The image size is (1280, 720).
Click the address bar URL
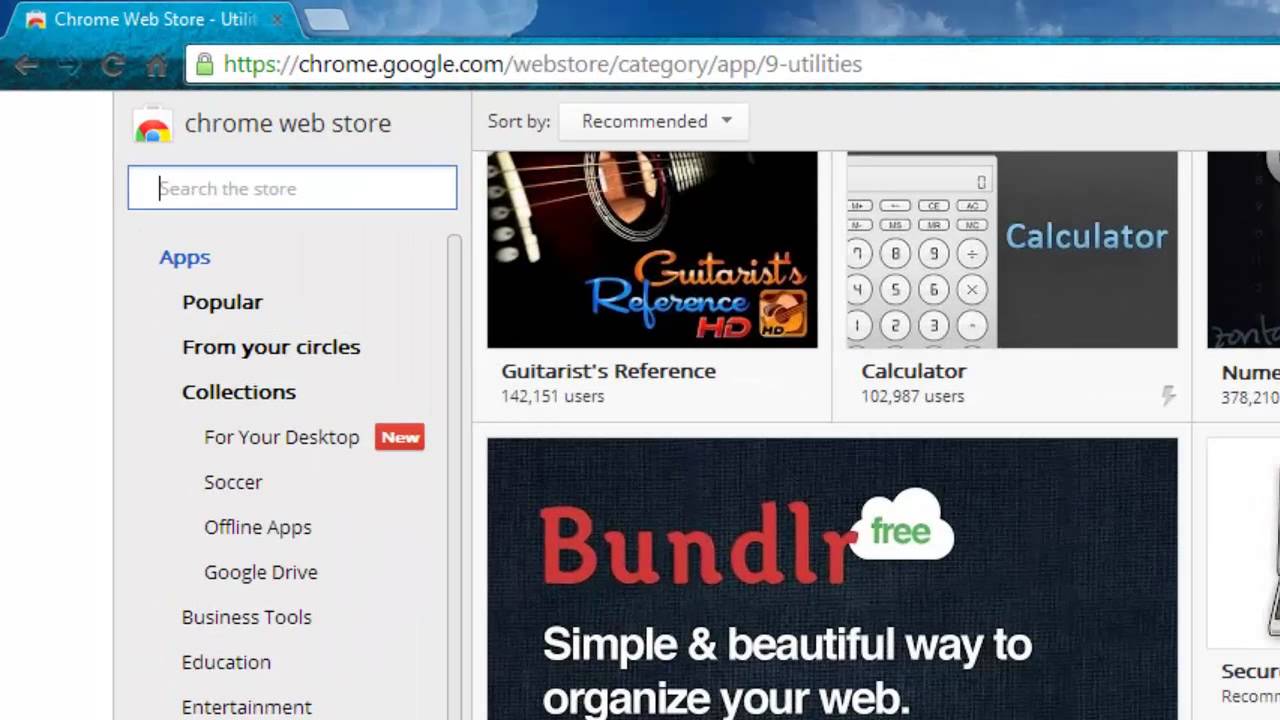pyautogui.click(x=543, y=64)
